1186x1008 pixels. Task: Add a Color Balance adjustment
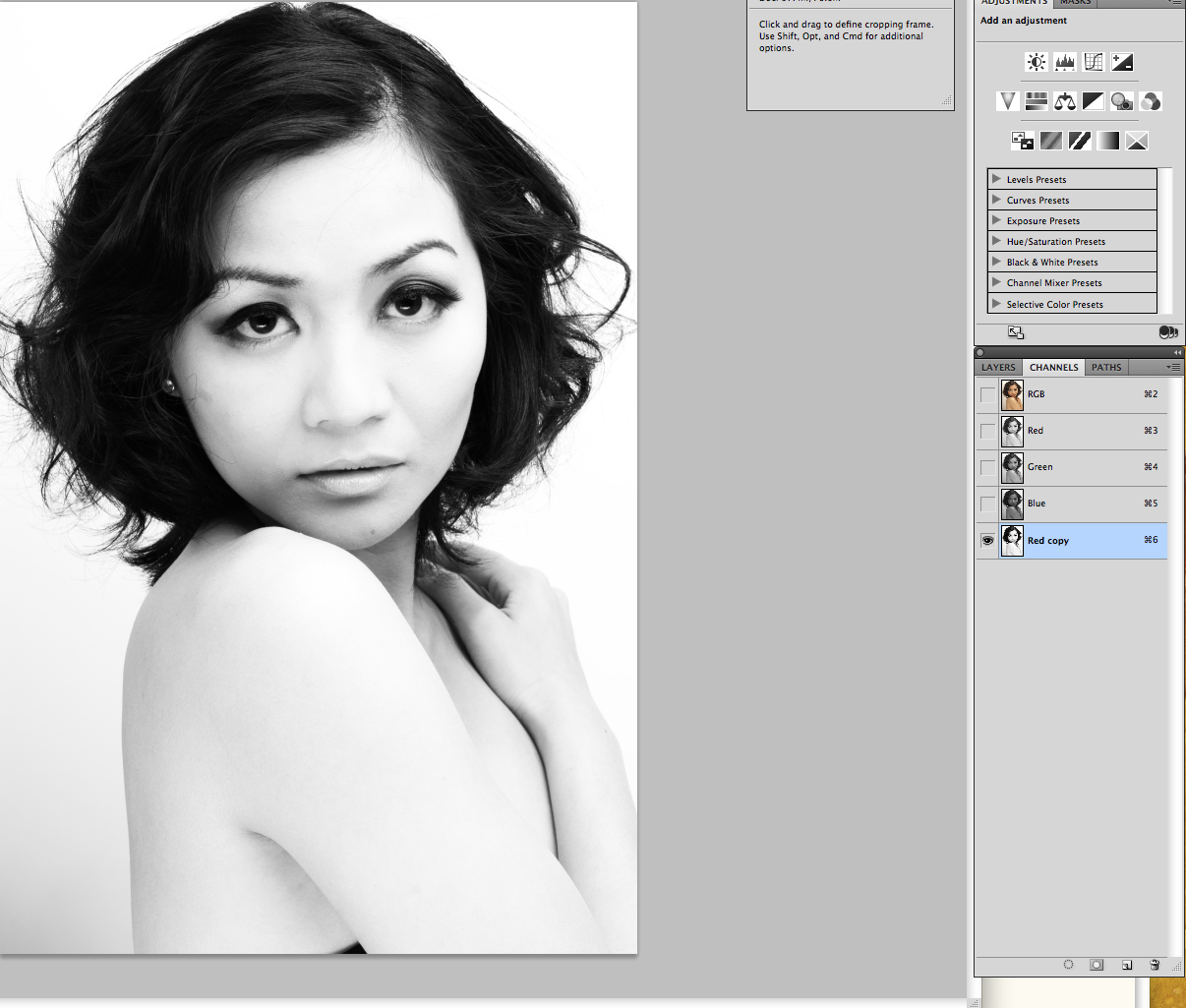[x=1065, y=101]
